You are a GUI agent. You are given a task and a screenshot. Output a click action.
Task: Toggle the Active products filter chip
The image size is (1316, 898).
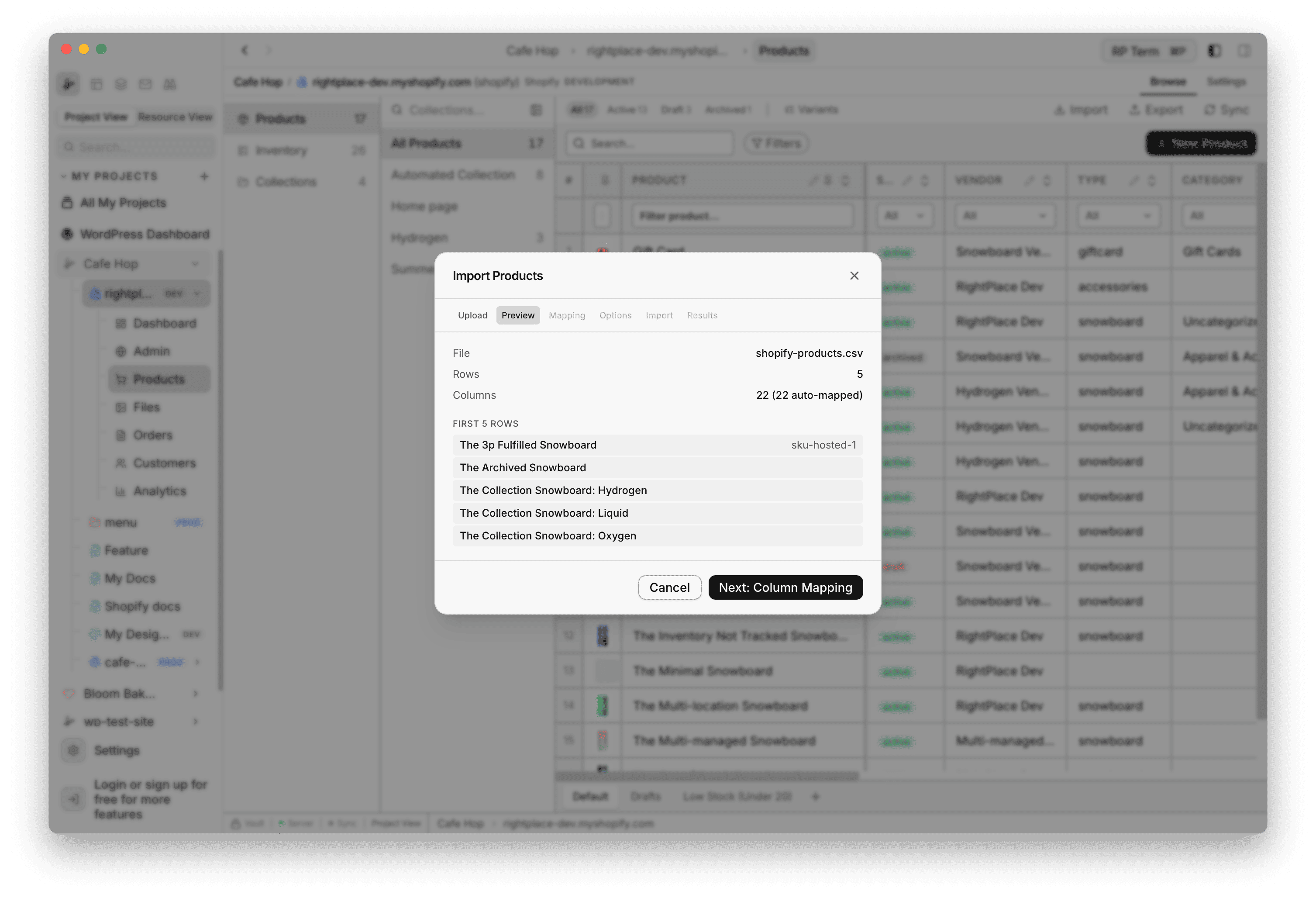626,109
